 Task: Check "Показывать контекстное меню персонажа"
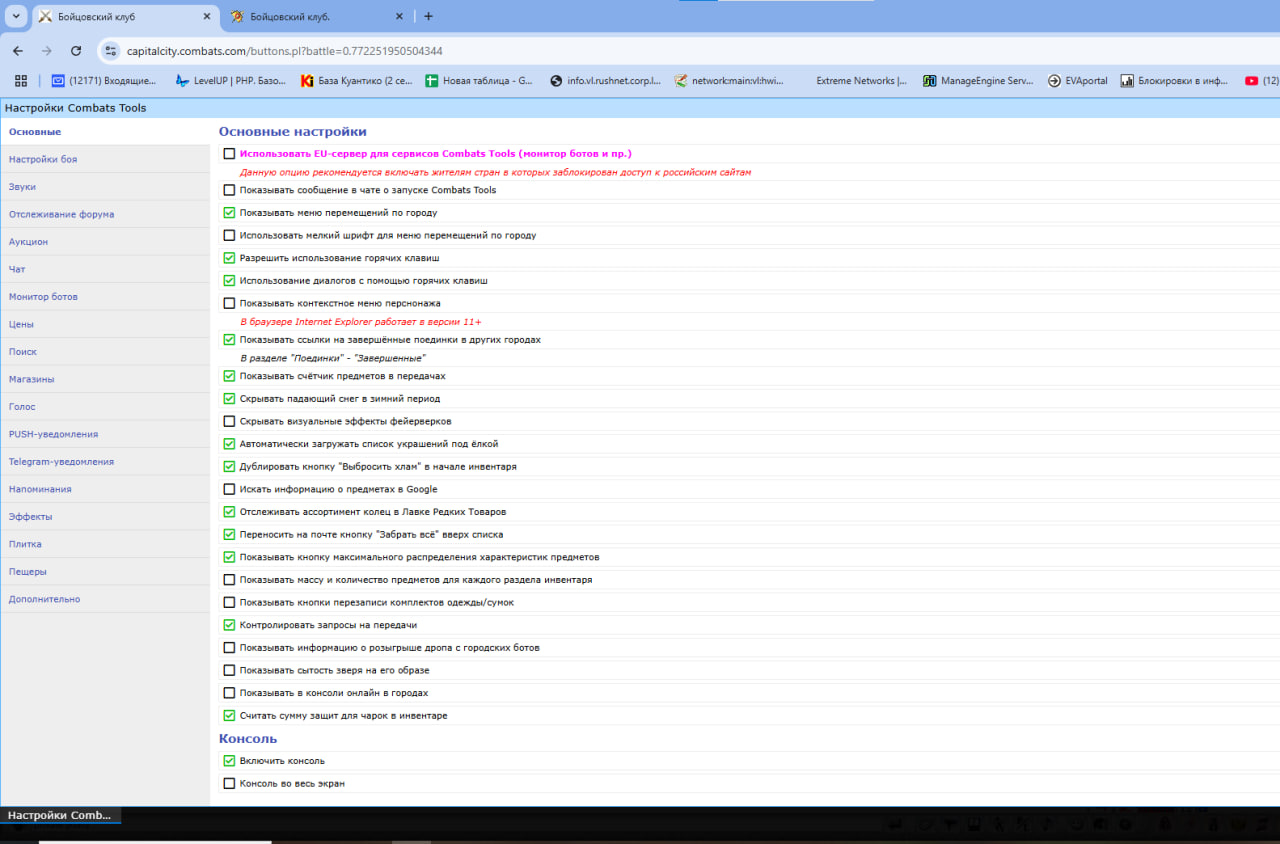point(230,303)
